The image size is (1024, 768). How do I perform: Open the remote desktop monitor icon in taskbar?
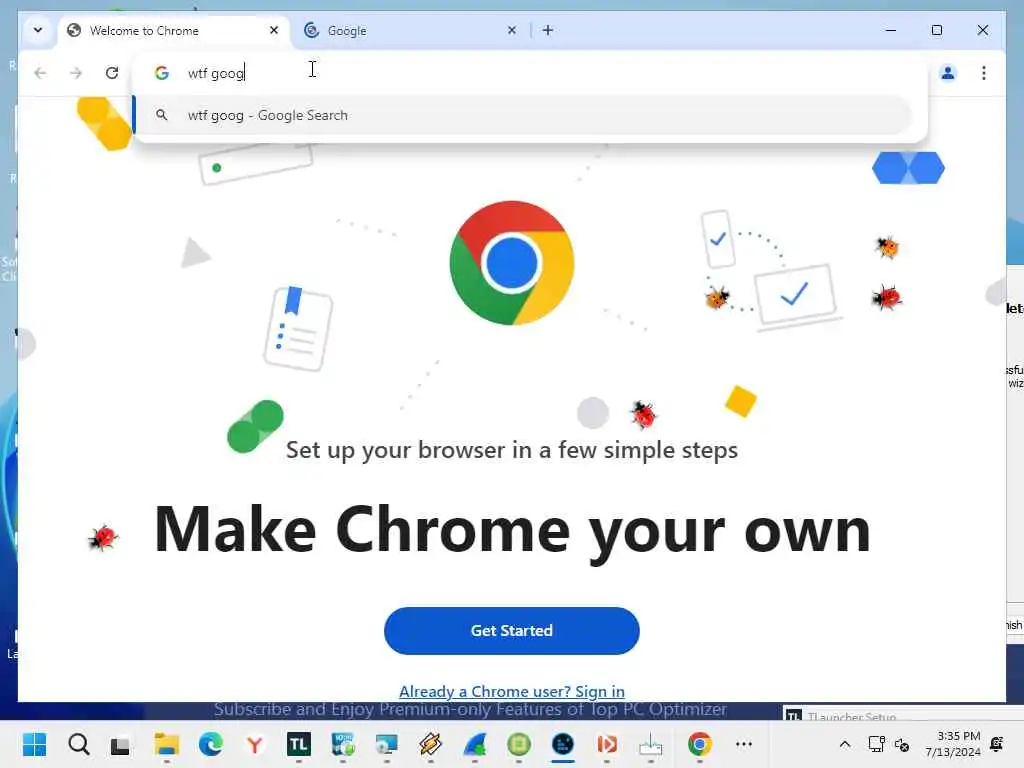coord(387,744)
